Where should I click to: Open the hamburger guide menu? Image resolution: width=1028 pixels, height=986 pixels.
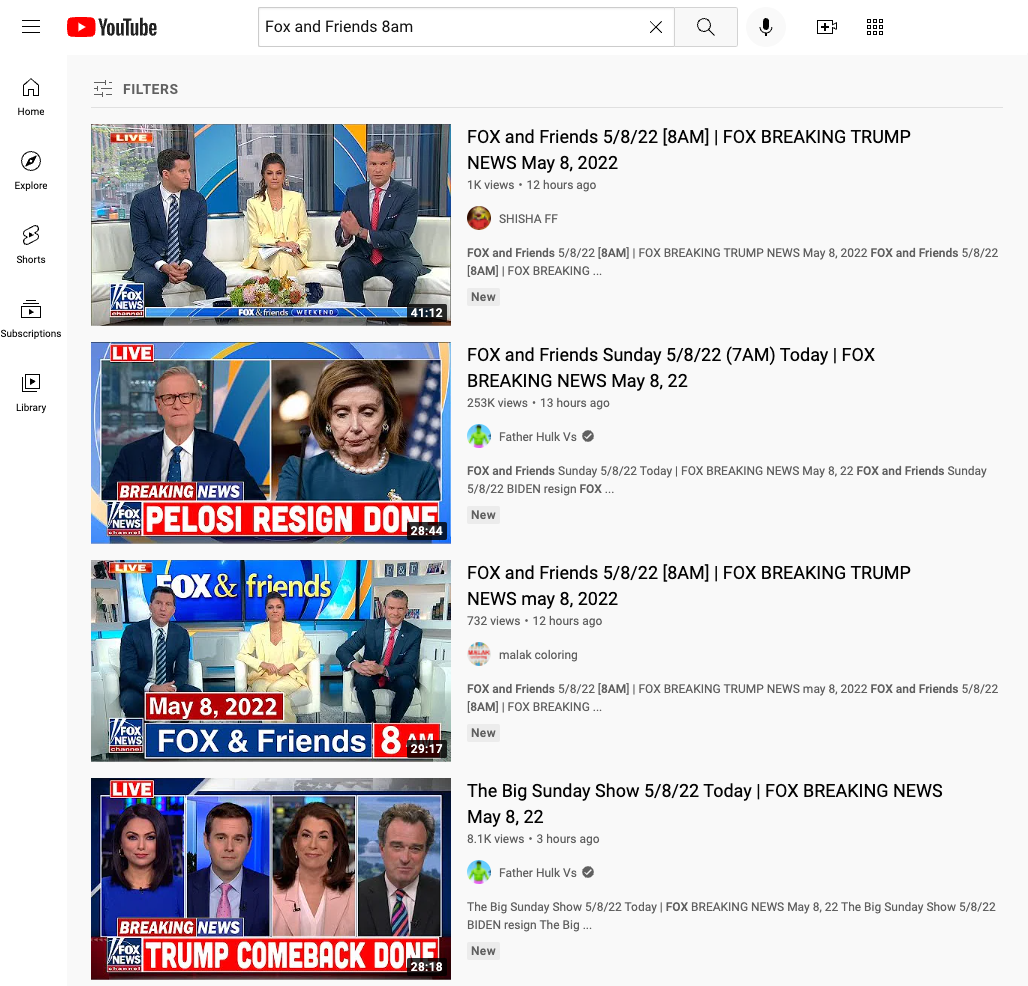tap(31, 27)
